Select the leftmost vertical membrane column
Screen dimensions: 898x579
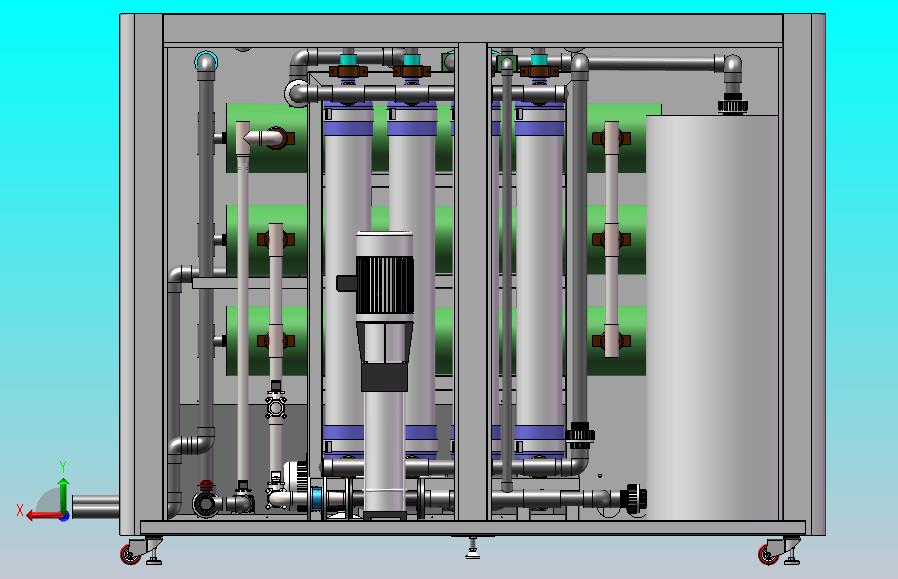(347, 279)
